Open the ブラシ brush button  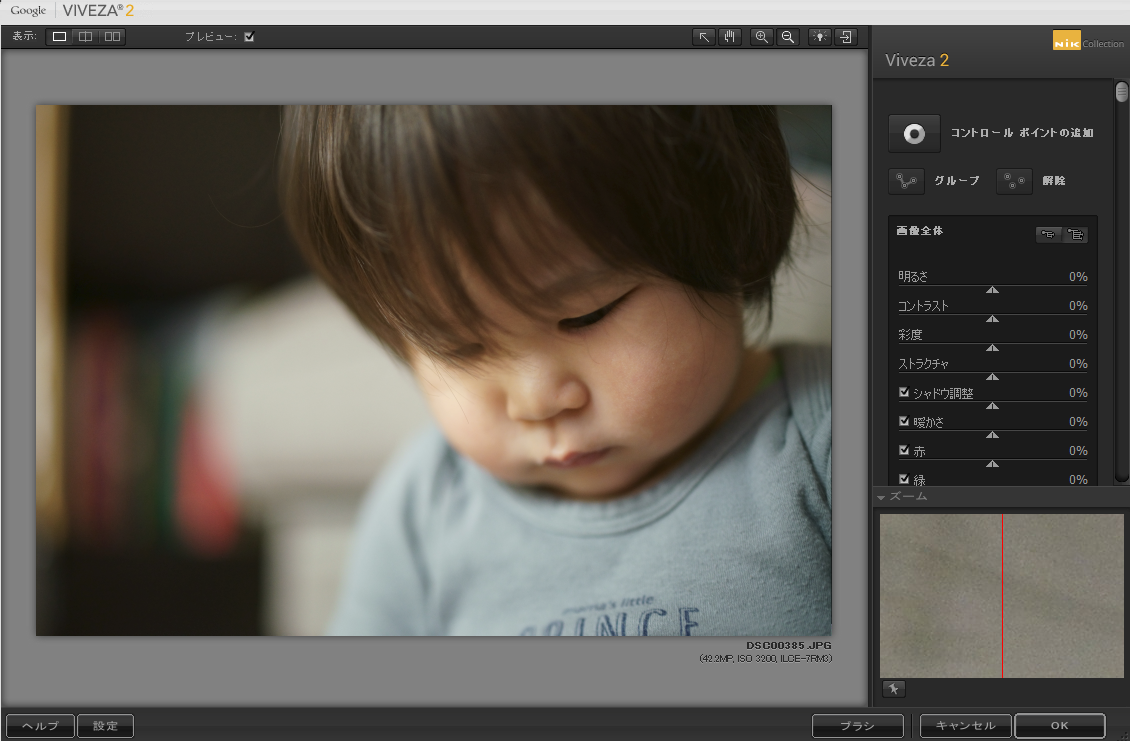pos(858,726)
